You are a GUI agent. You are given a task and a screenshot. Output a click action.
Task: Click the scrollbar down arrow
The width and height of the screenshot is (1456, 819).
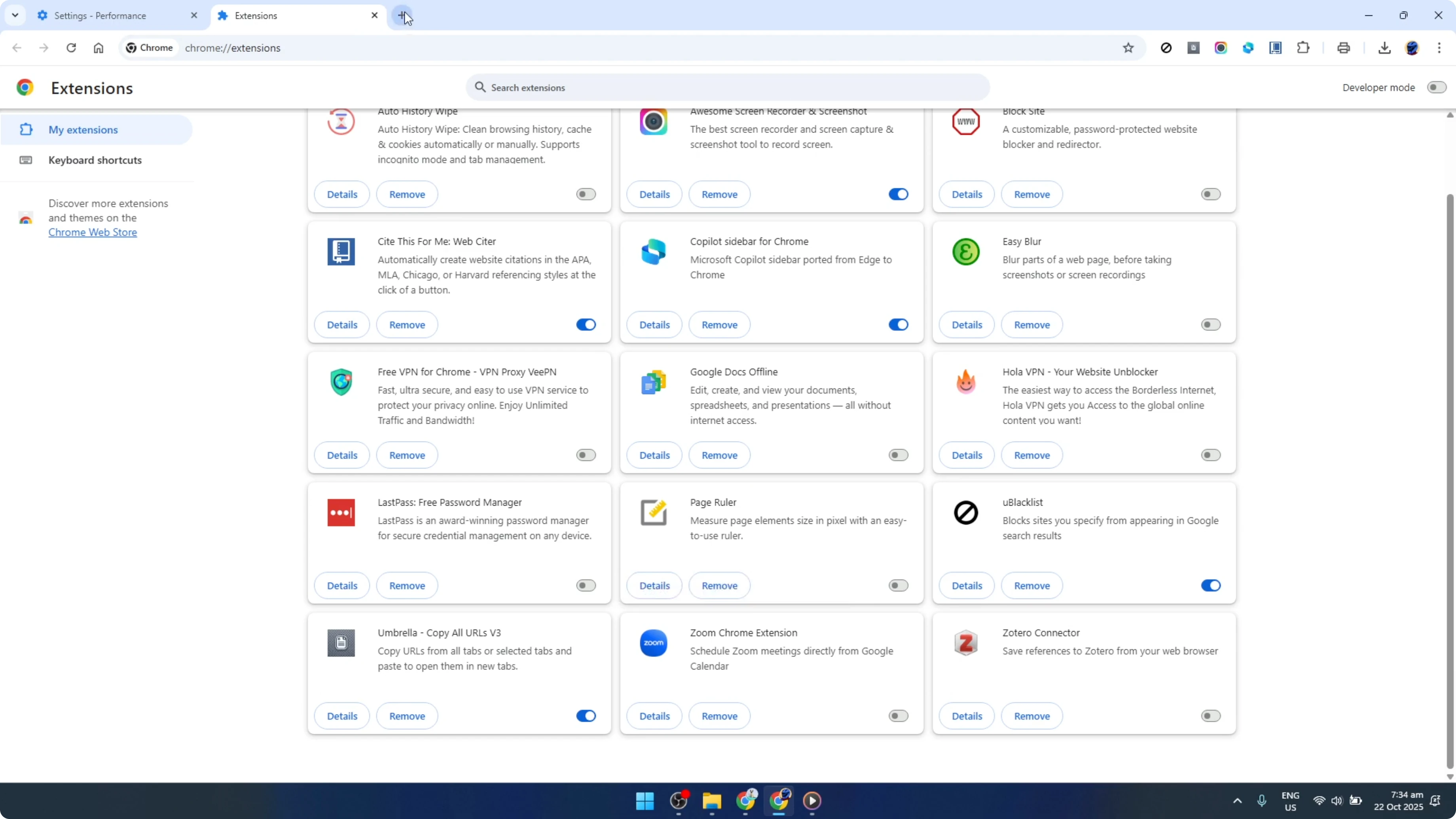pos(1450,777)
